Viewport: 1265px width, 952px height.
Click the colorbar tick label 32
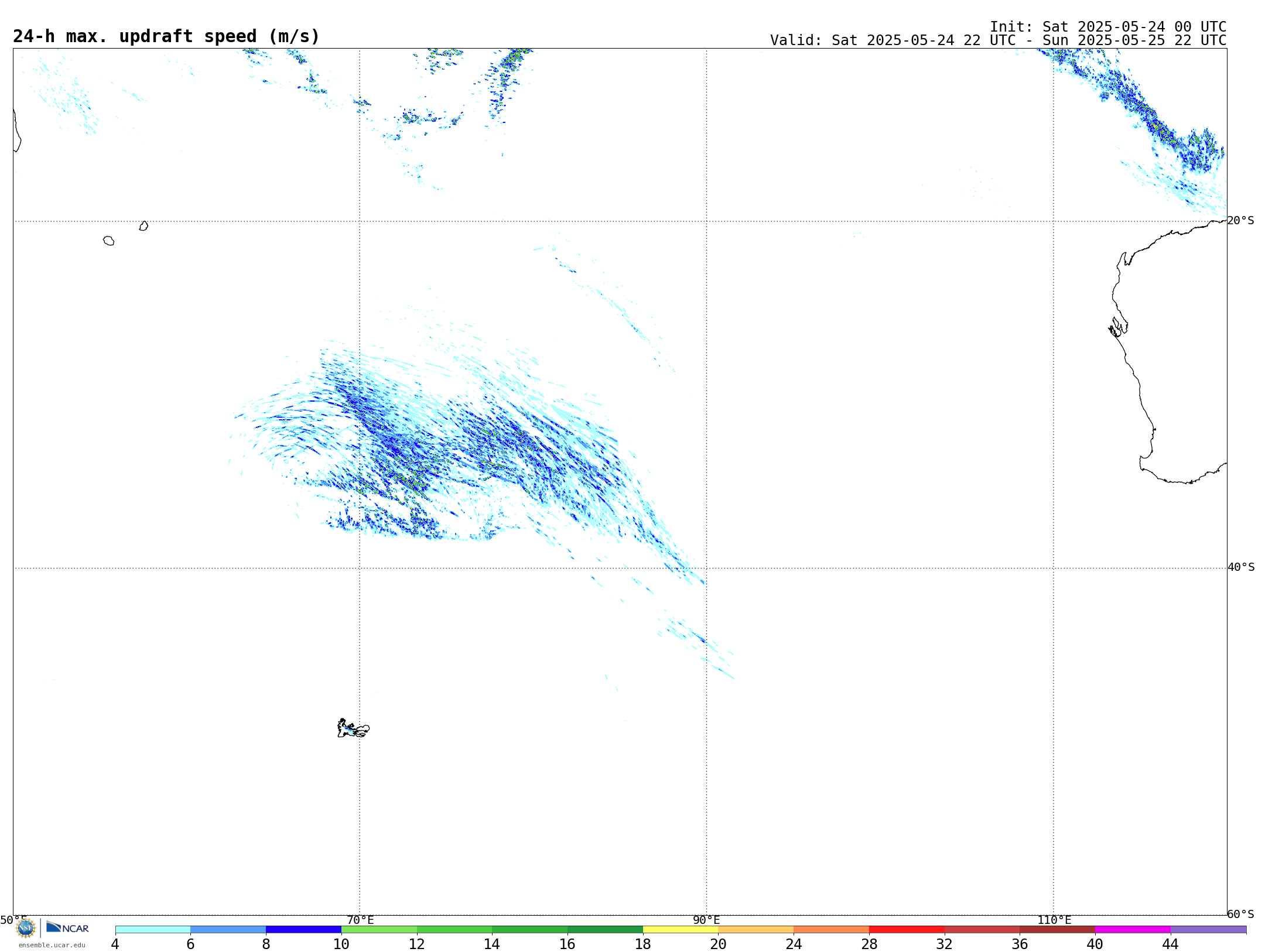click(x=945, y=944)
